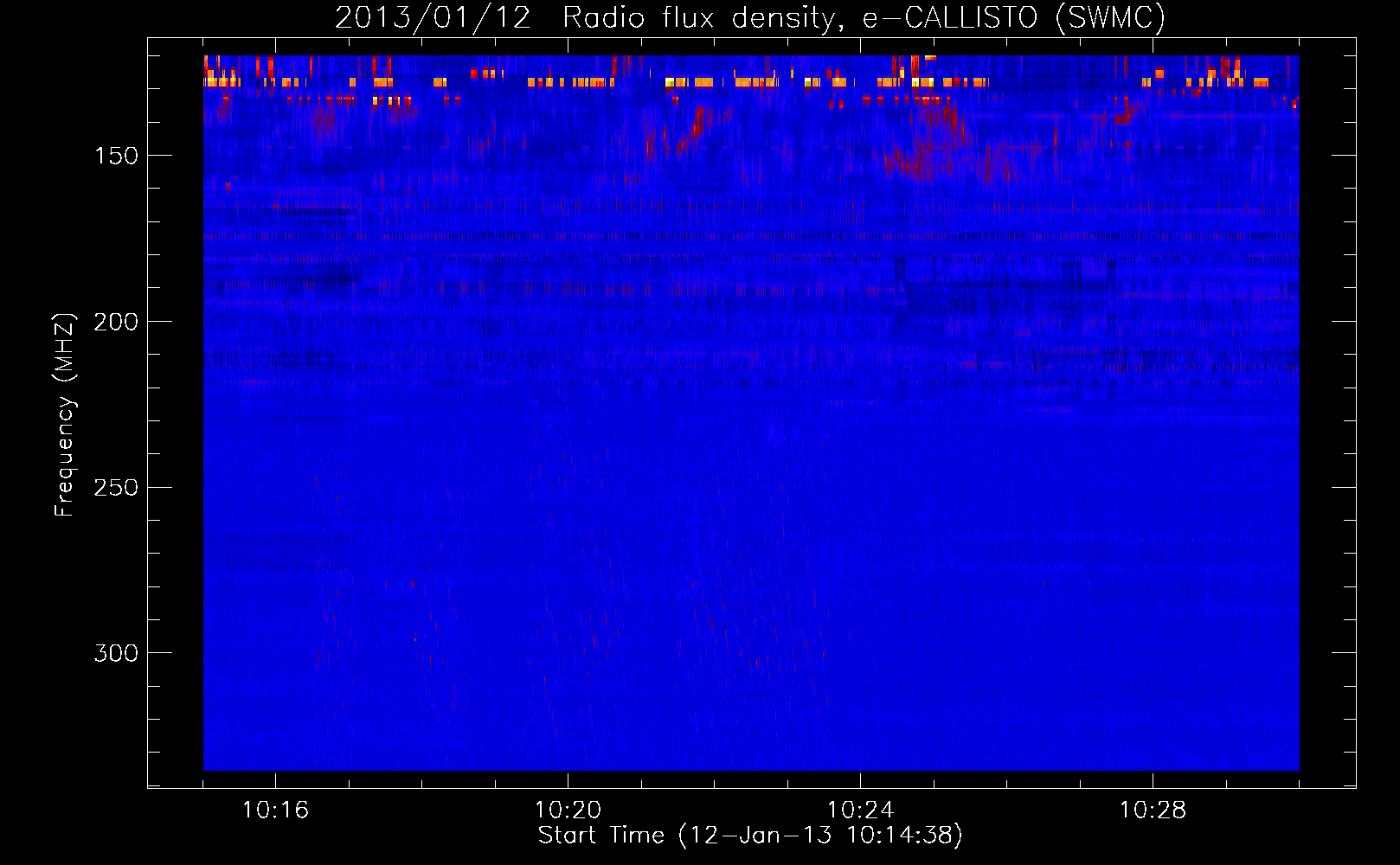Click the 10:16 time tick label

click(275, 811)
